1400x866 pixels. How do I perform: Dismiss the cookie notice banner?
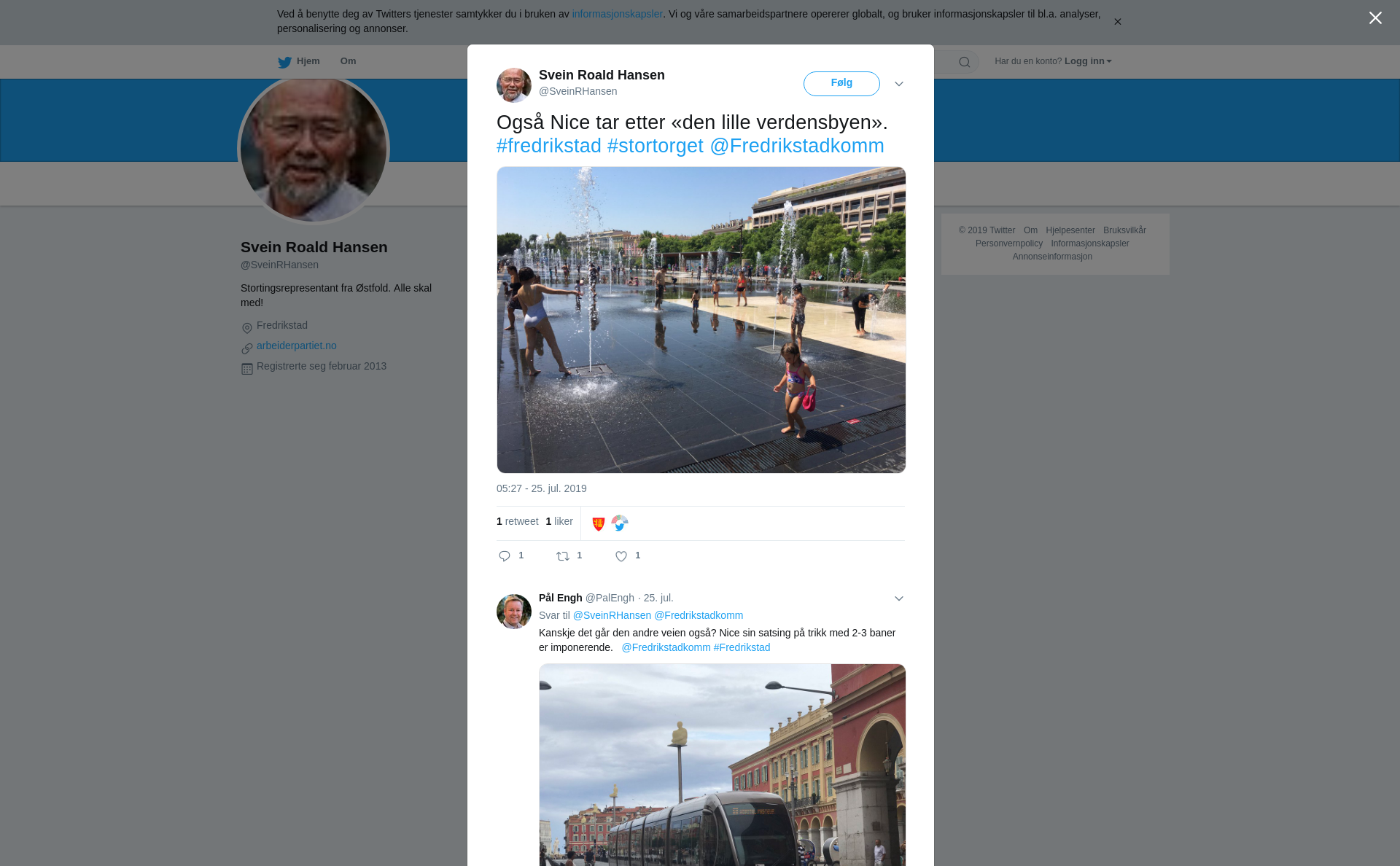1117,22
